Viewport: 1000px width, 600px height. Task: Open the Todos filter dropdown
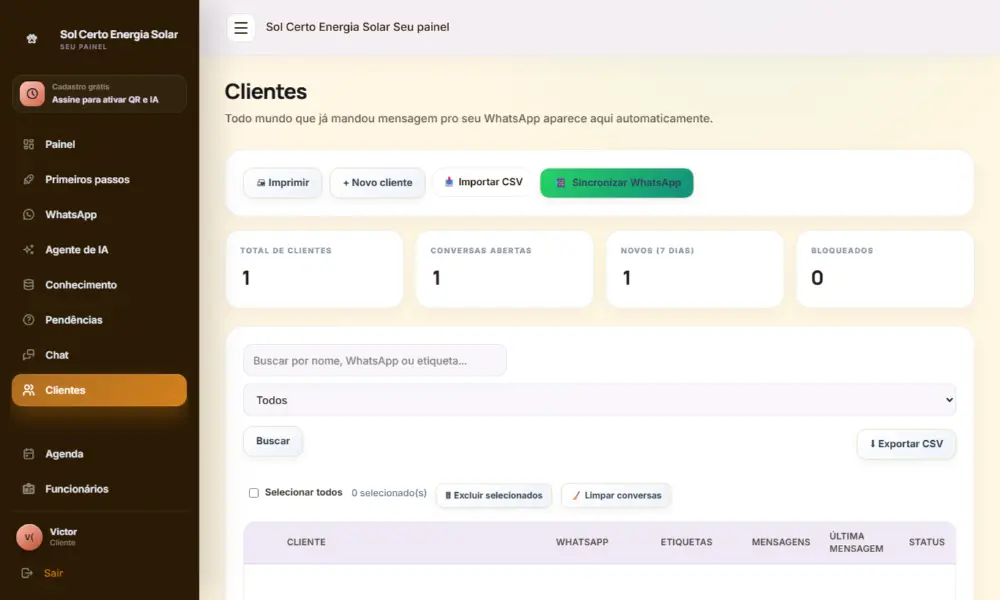[x=599, y=400]
